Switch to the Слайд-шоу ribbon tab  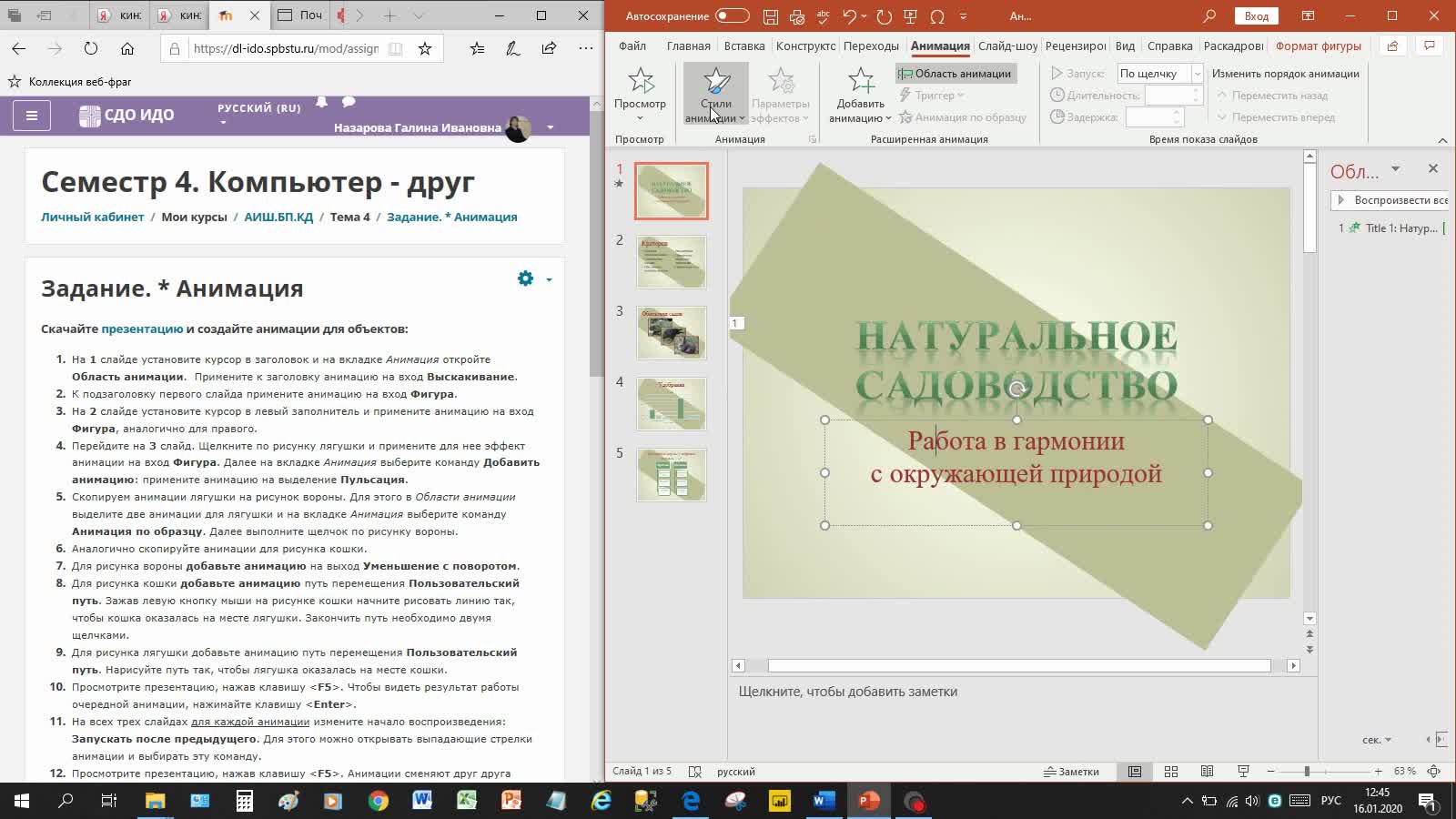click(x=1007, y=46)
